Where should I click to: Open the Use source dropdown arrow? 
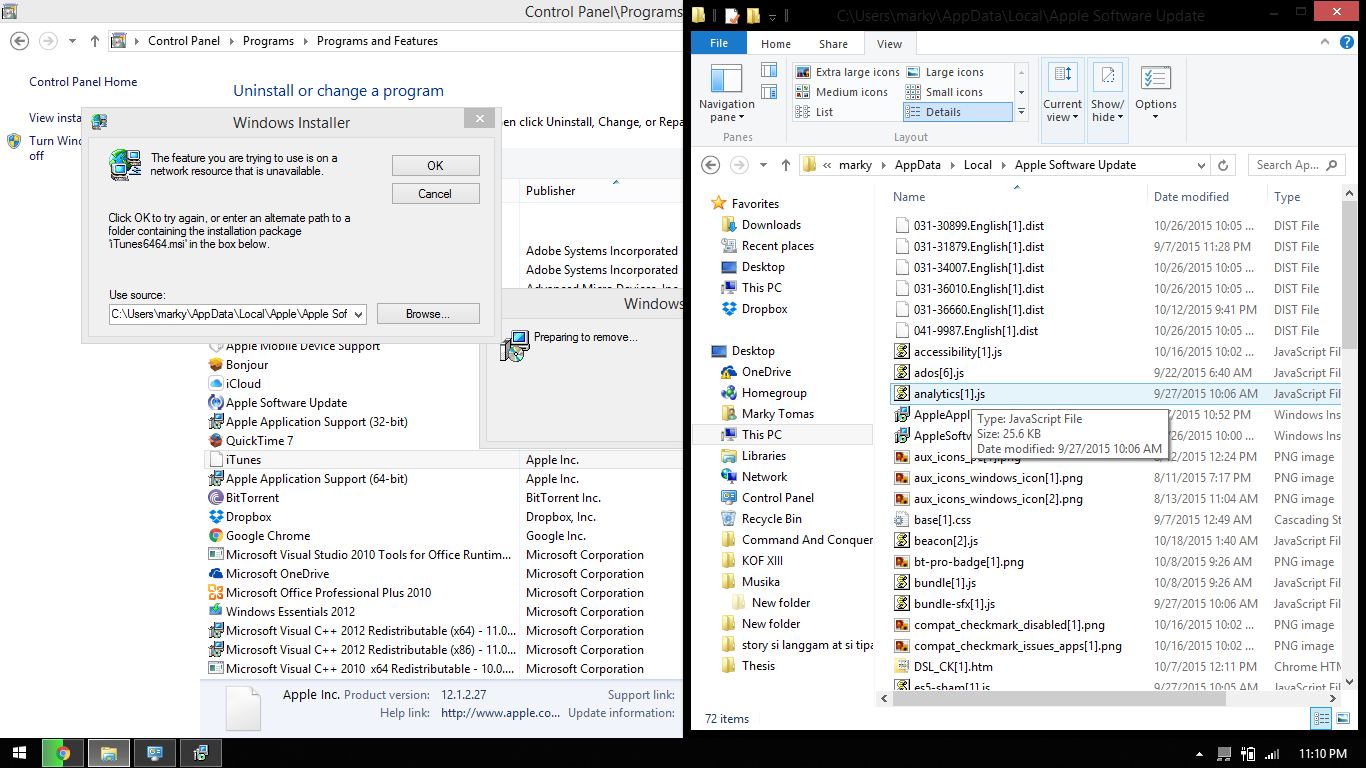pyautogui.click(x=358, y=314)
